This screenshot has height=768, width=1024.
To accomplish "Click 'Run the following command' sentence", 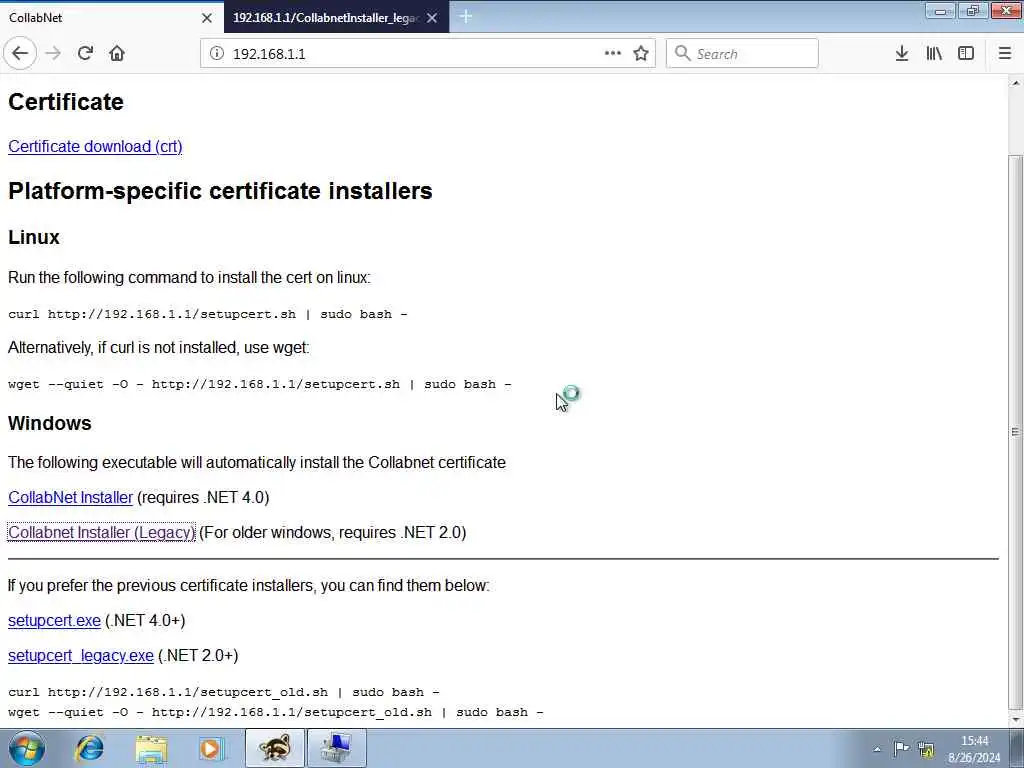I will click(x=189, y=278).
